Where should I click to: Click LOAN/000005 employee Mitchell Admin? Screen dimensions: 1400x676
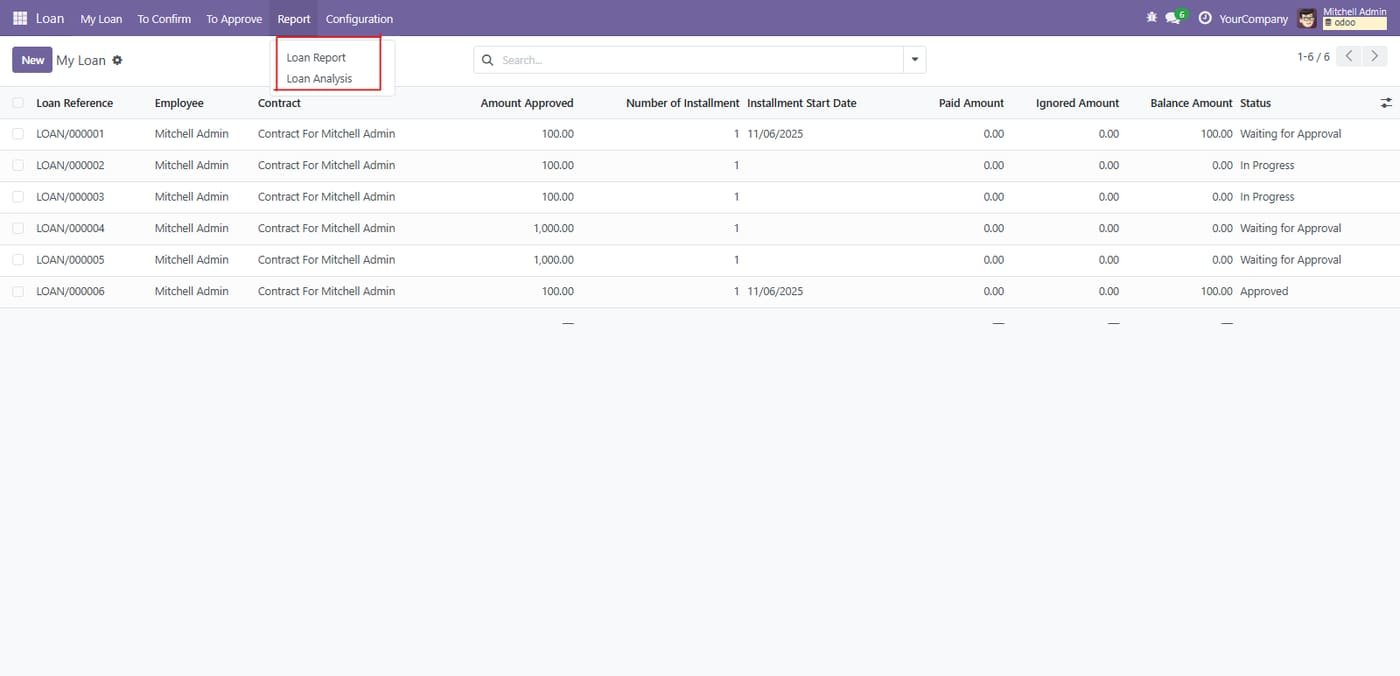coord(191,260)
